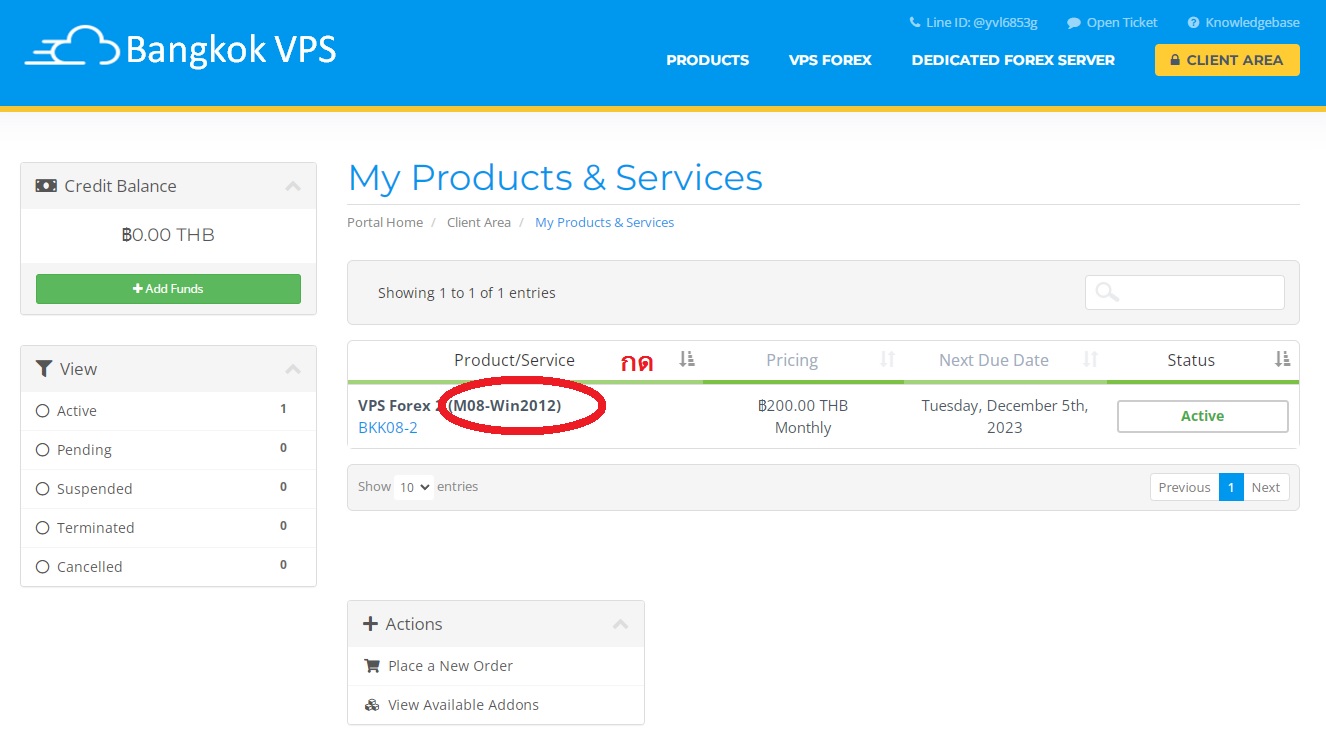Image resolution: width=1326 pixels, height=735 pixels.
Task: Click the Next pagination button
Action: coord(1266,487)
